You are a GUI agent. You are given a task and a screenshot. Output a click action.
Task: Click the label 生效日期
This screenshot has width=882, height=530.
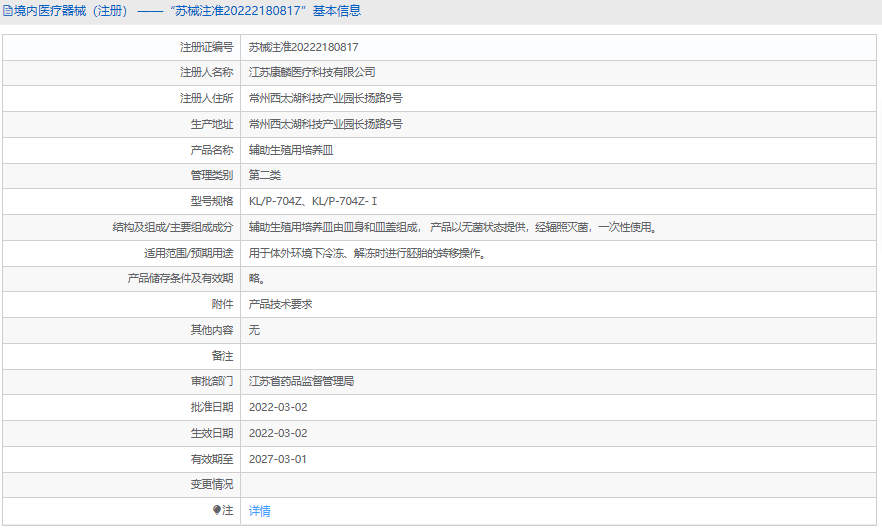(x=212, y=433)
